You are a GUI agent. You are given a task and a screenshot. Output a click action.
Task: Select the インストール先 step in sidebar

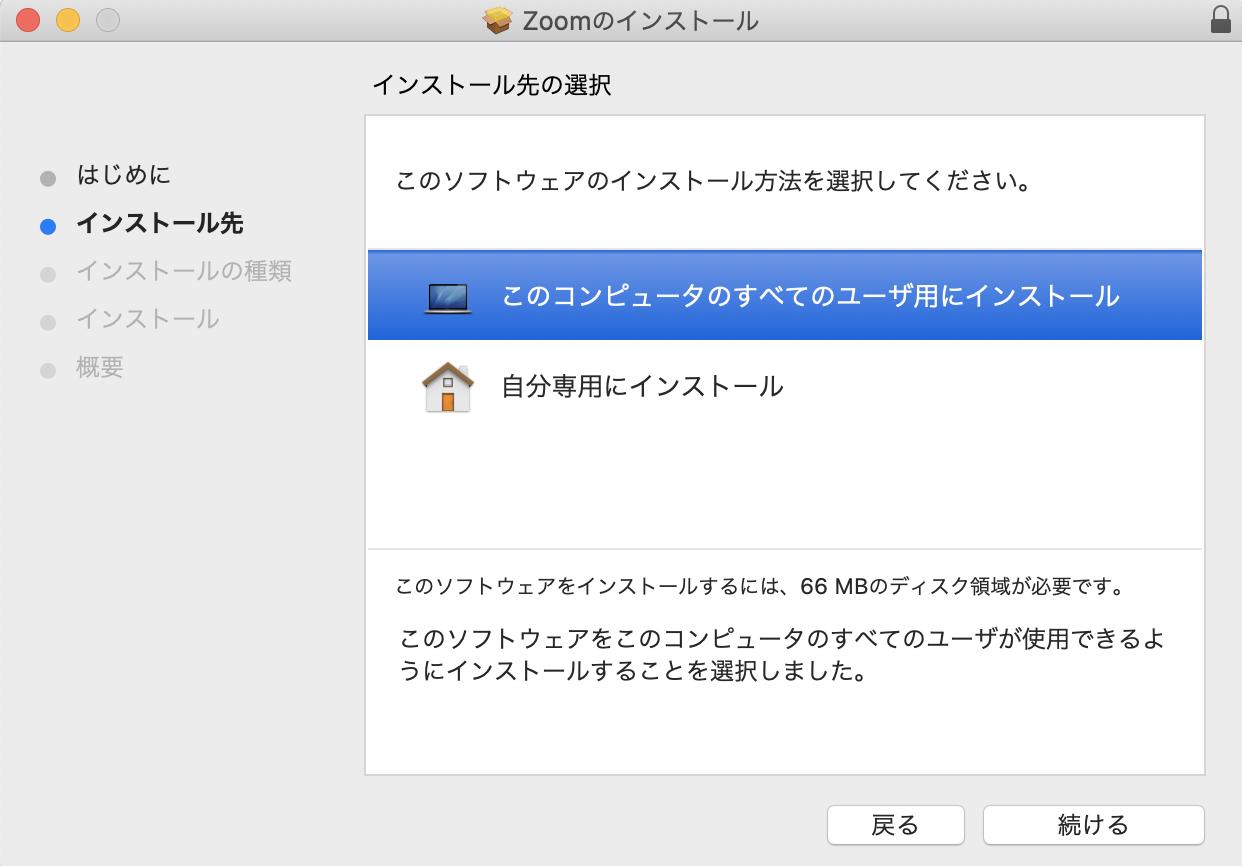coord(160,224)
